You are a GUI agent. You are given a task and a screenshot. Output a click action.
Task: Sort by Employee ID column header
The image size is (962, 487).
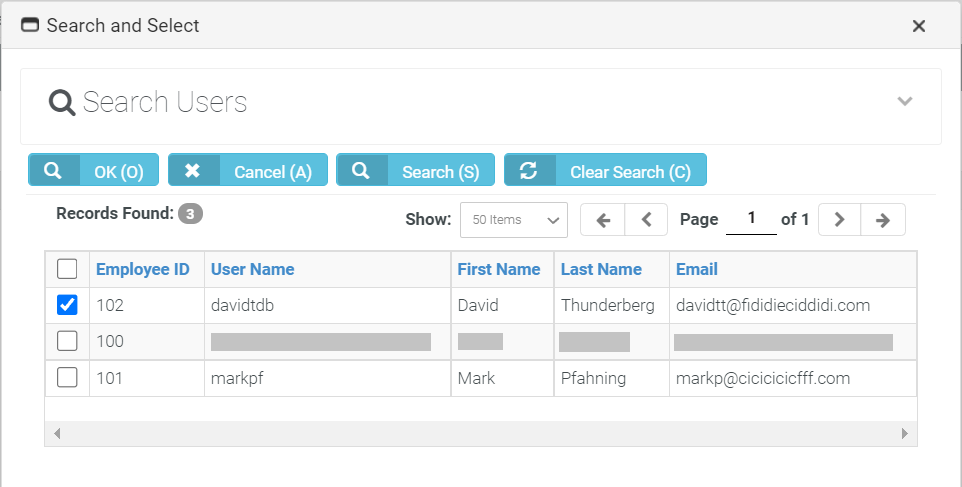click(143, 269)
